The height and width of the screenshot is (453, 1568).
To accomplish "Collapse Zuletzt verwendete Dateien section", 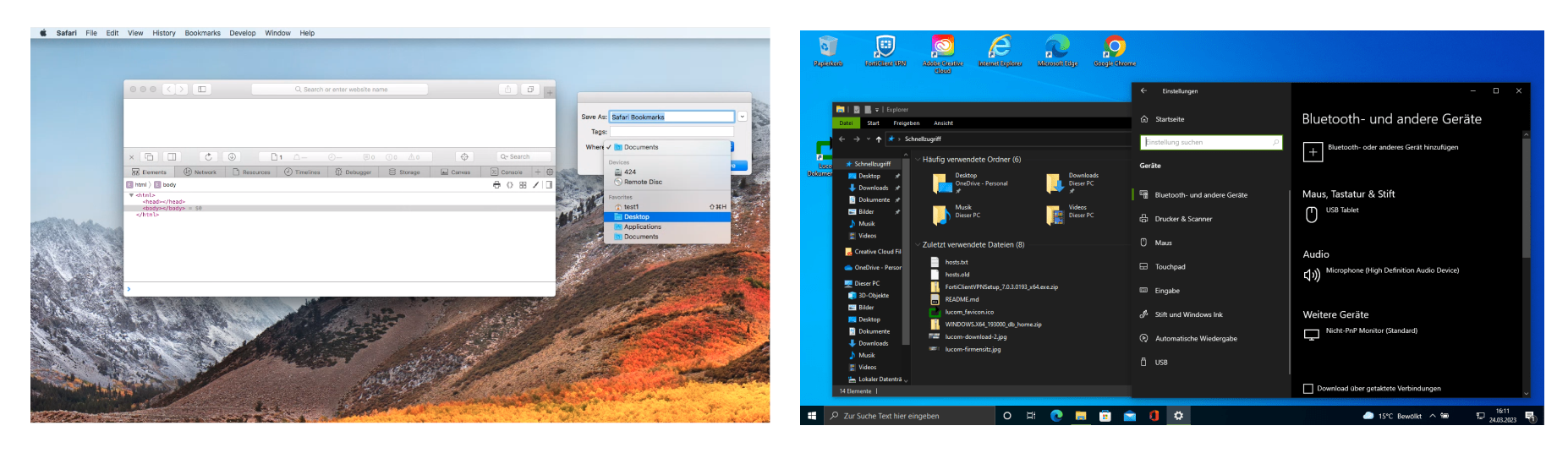I will click(x=918, y=245).
